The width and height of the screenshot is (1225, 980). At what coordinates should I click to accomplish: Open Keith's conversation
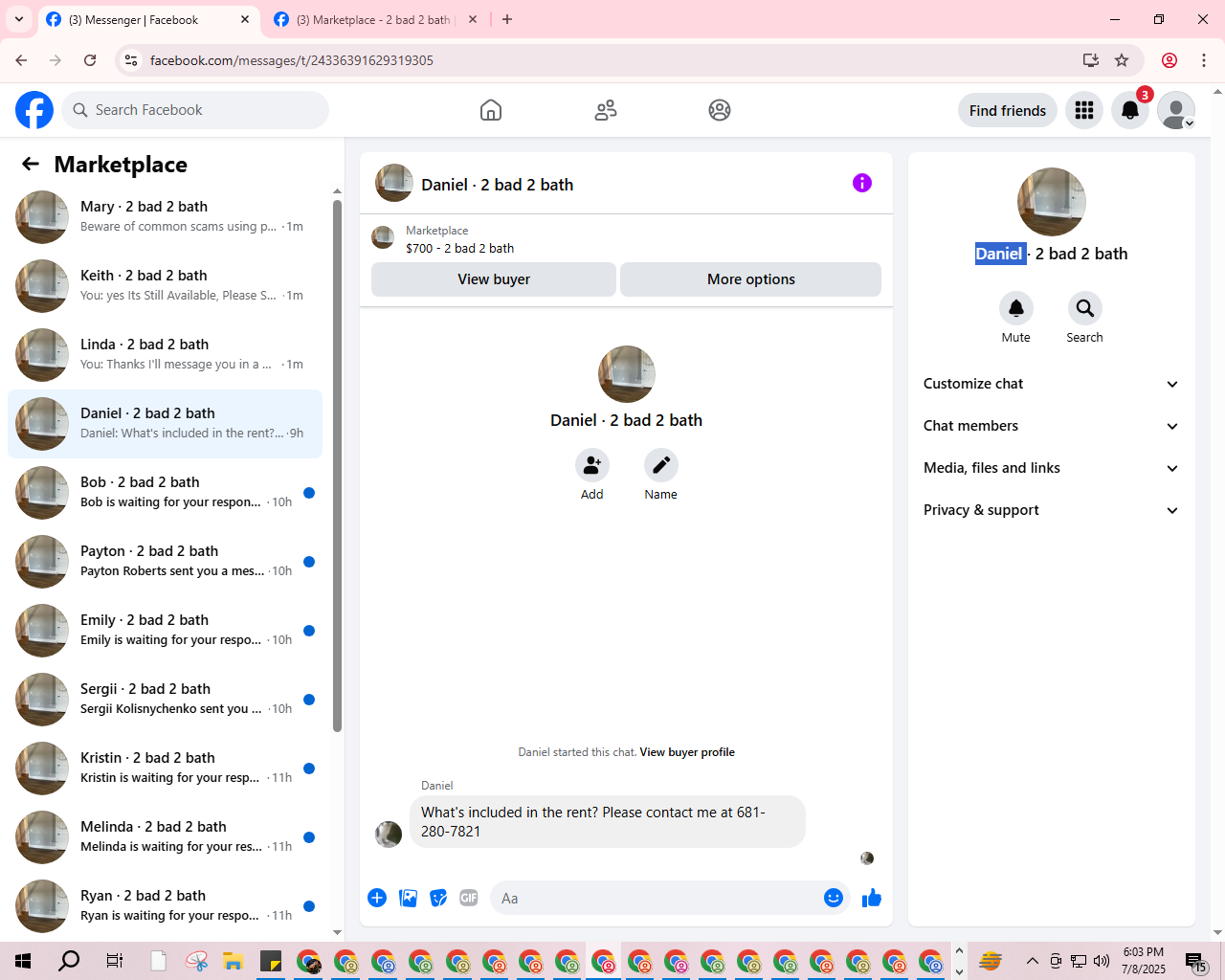pyautogui.click(x=165, y=286)
